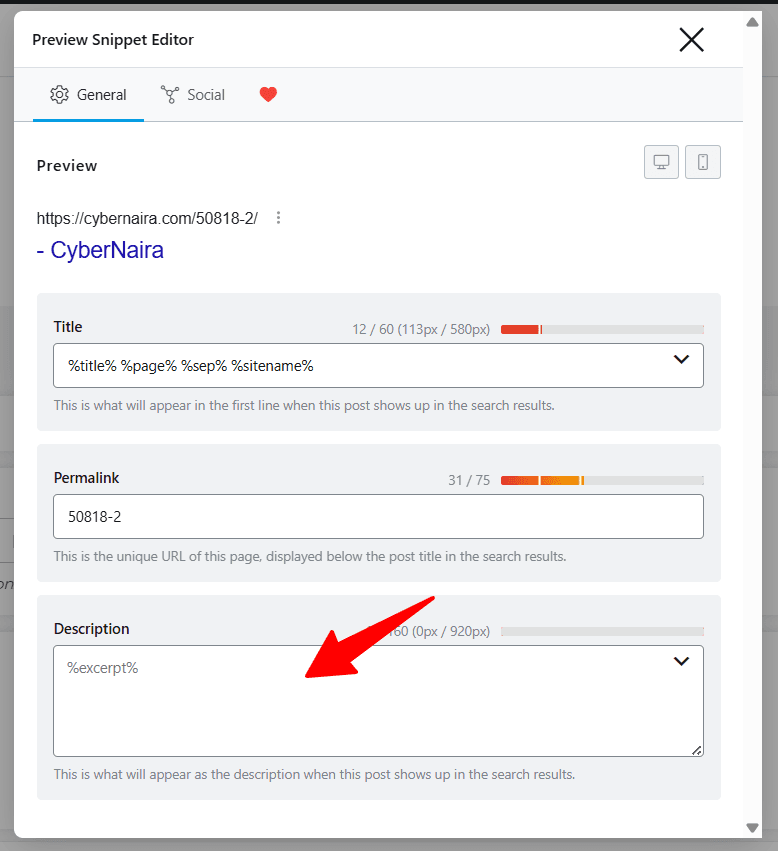Click the description textarea resize handle
The height and width of the screenshot is (851, 778).
[697, 748]
